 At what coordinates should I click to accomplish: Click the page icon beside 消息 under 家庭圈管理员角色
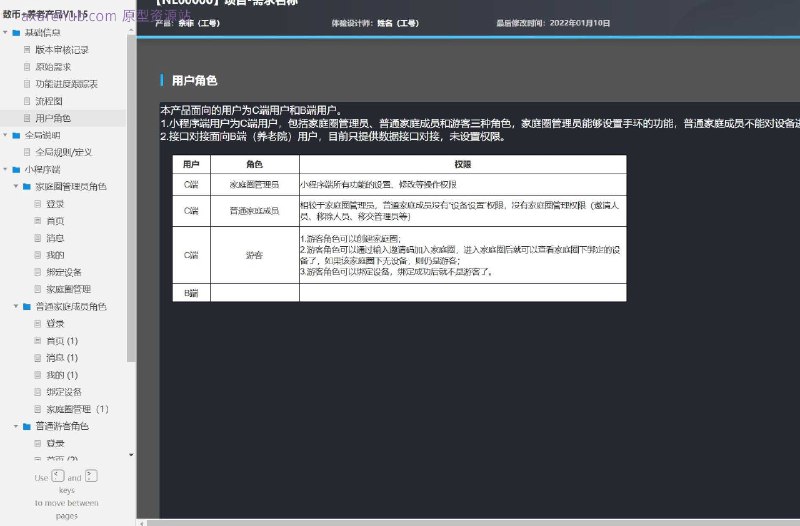pos(38,238)
